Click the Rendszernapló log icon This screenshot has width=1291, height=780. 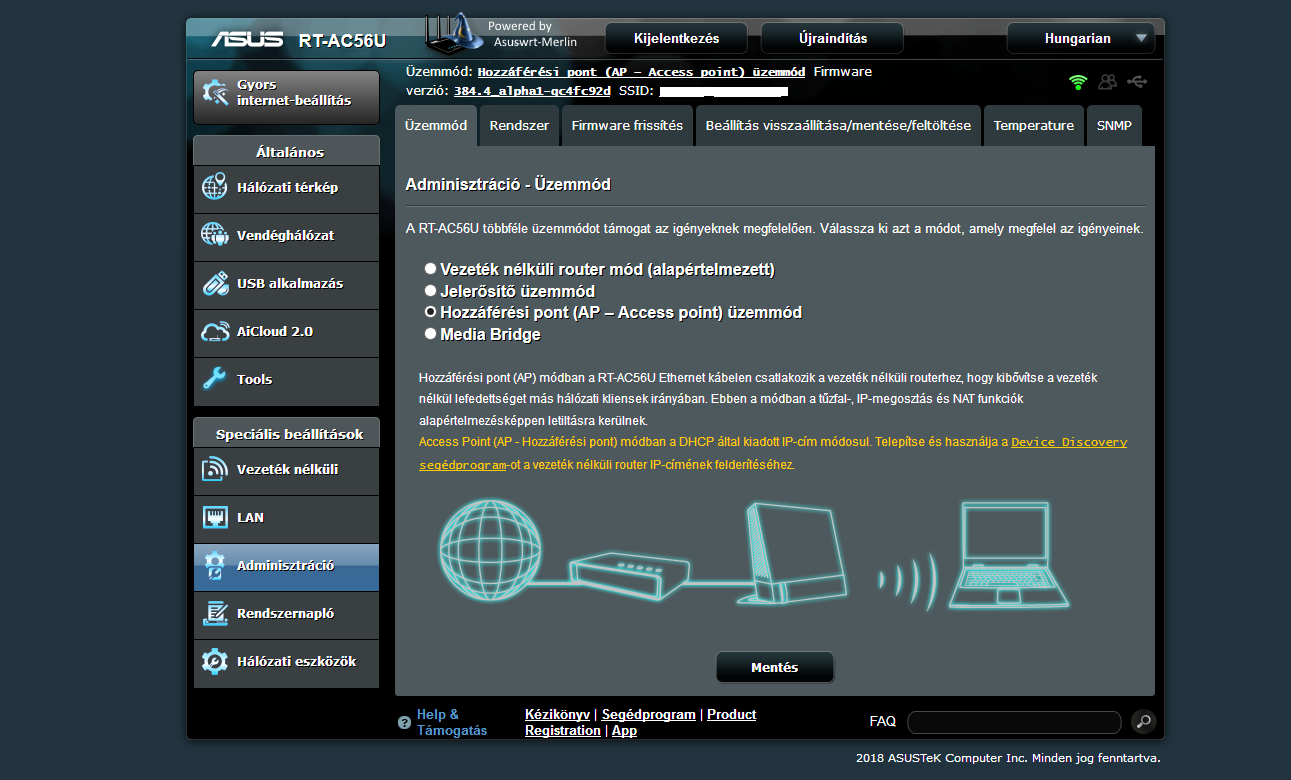215,613
